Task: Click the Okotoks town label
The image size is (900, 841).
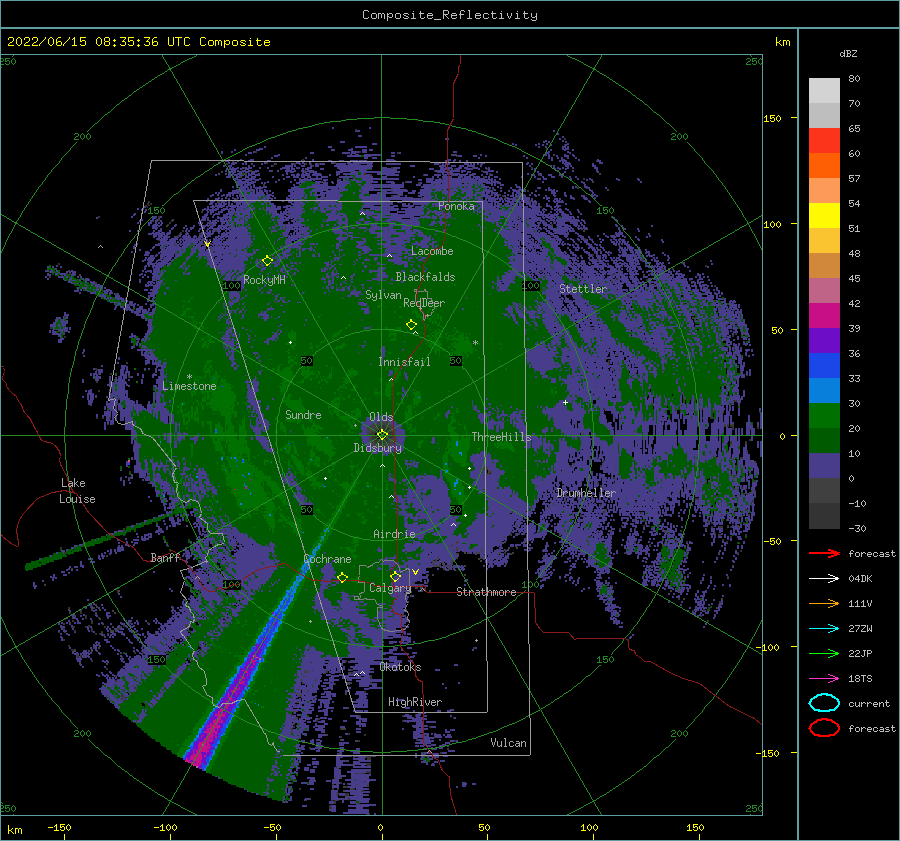Action: click(x=400, y=667)
